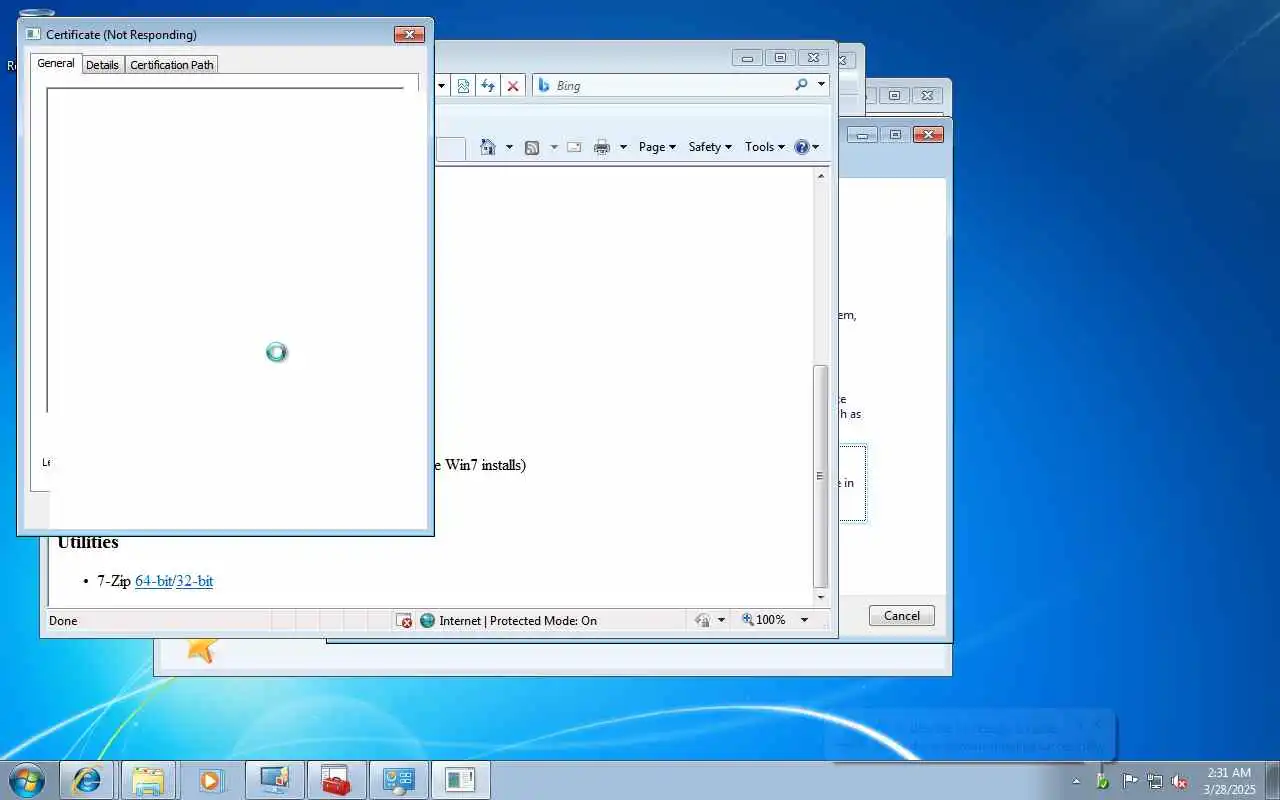Click the Utilities heading text

click(x=88, y=542)
